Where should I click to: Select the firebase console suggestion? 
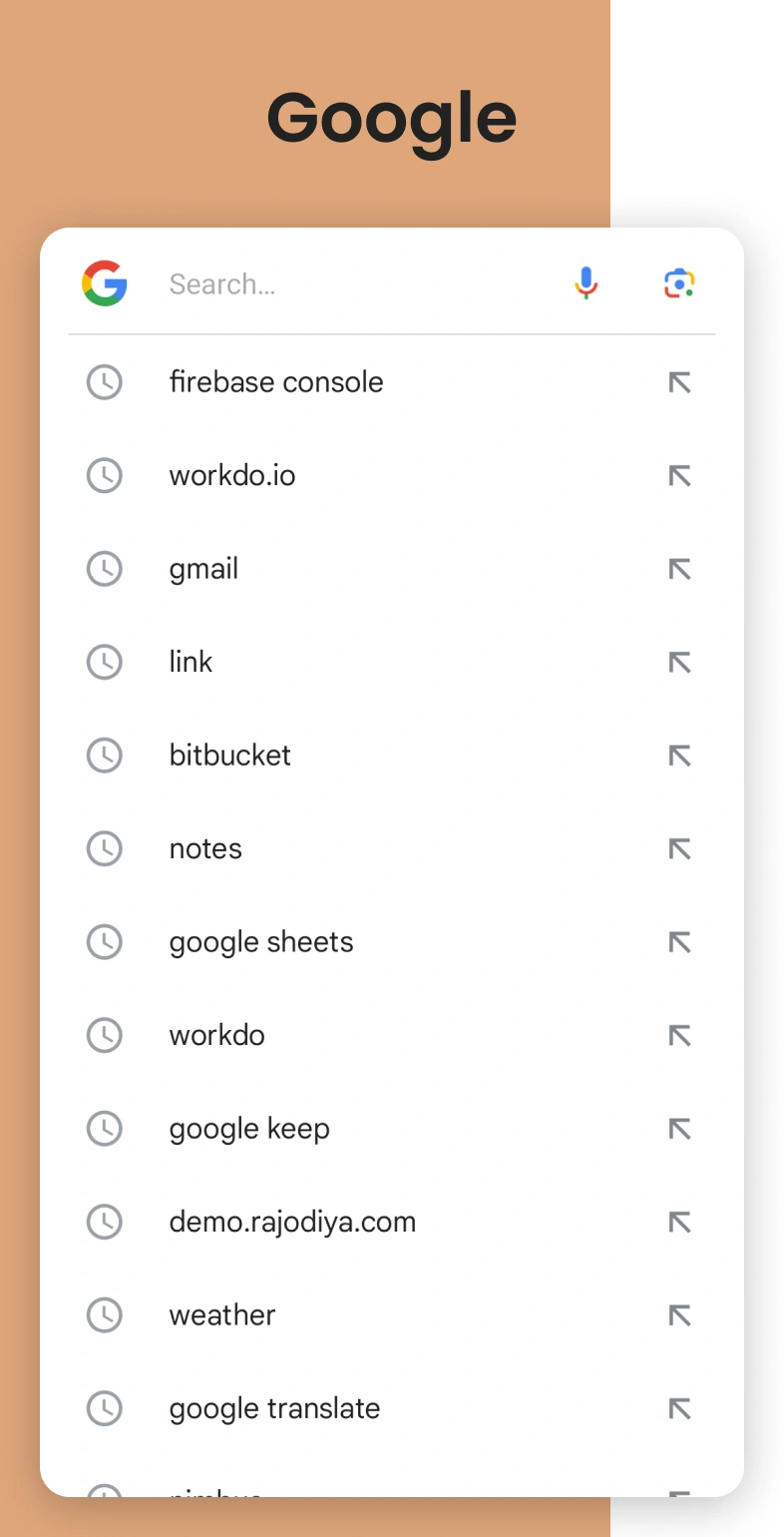tap(392, 382)
